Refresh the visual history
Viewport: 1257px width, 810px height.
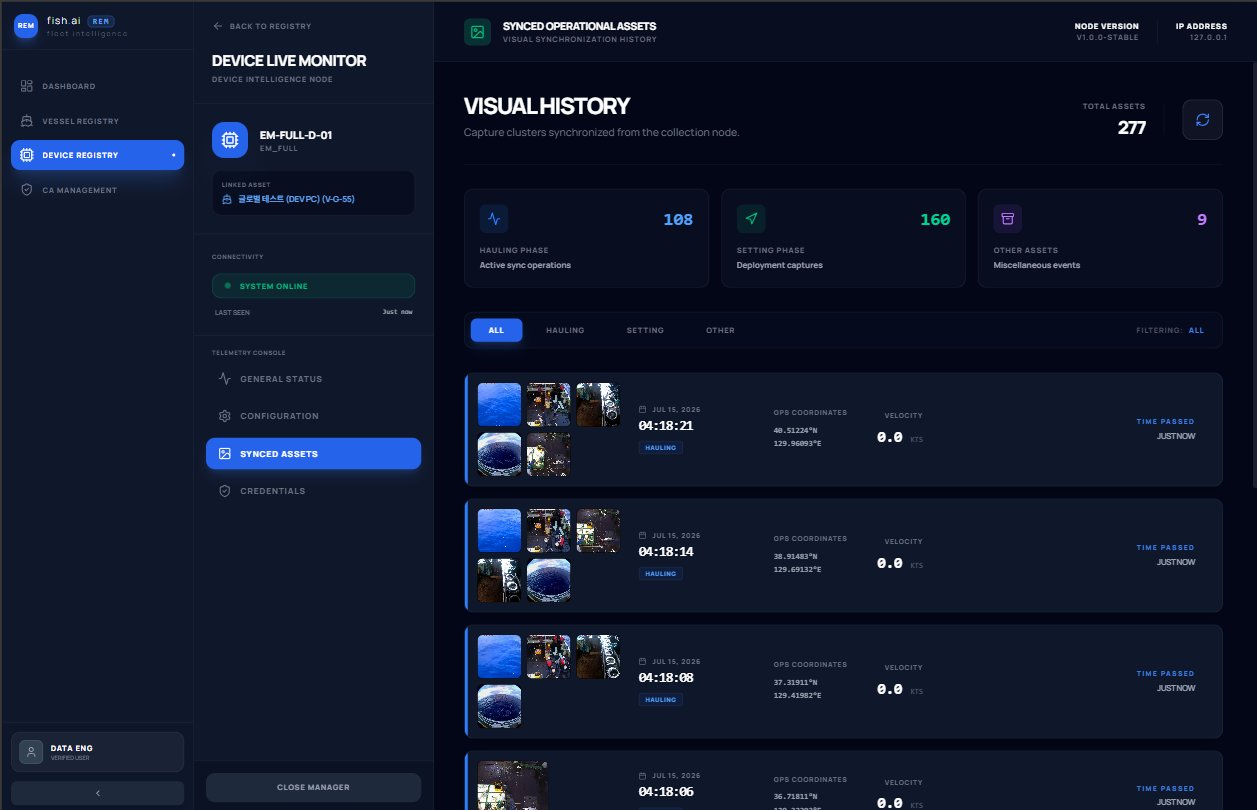tap(1202, 119)
